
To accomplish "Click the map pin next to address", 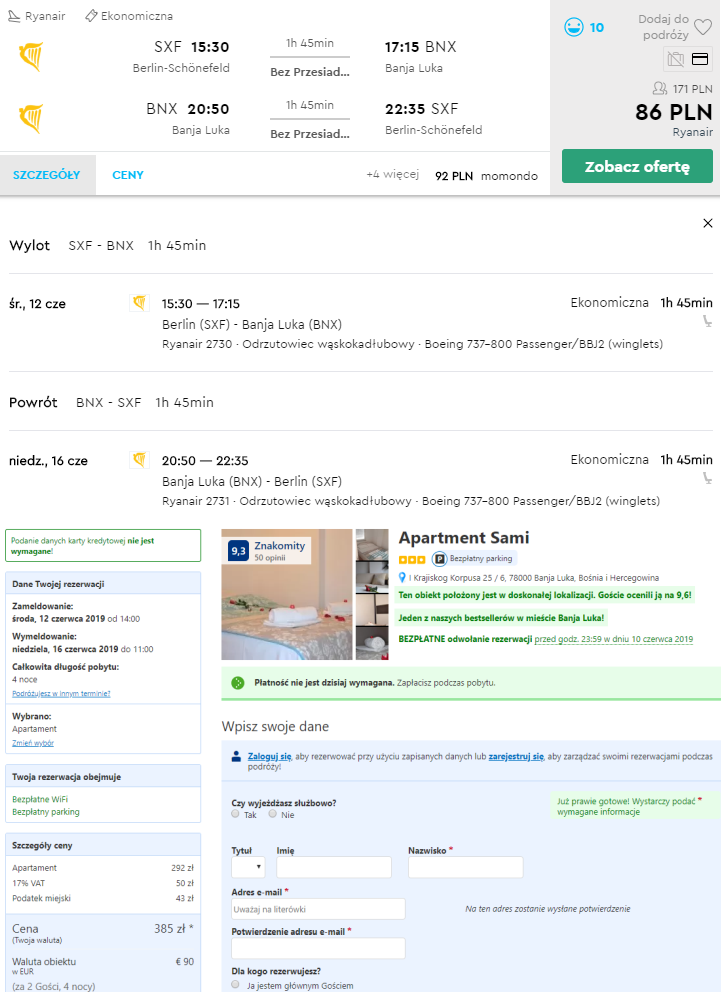I will [x=402, y=578].
